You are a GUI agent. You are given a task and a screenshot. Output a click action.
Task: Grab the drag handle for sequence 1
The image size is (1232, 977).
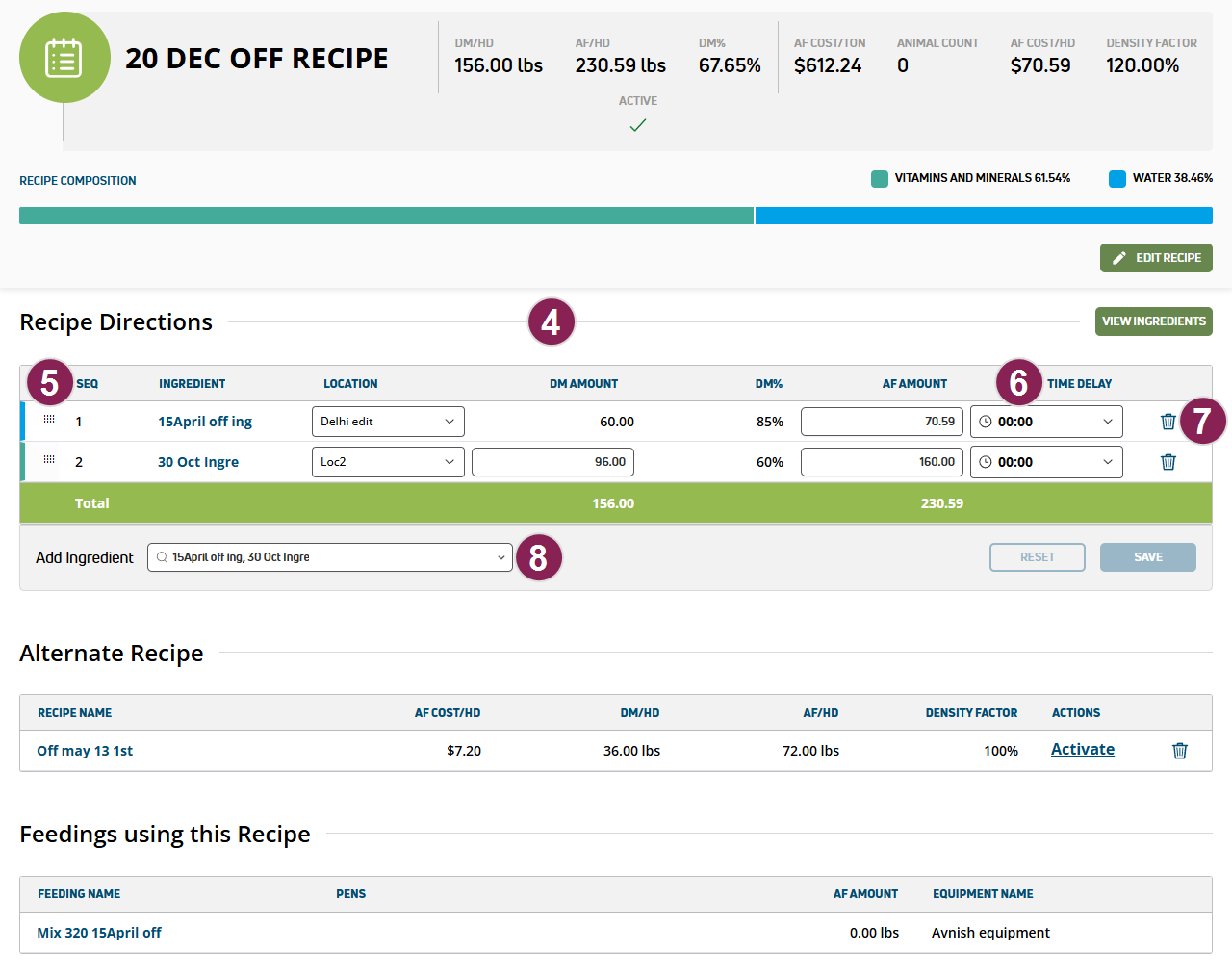click(49, 420)
